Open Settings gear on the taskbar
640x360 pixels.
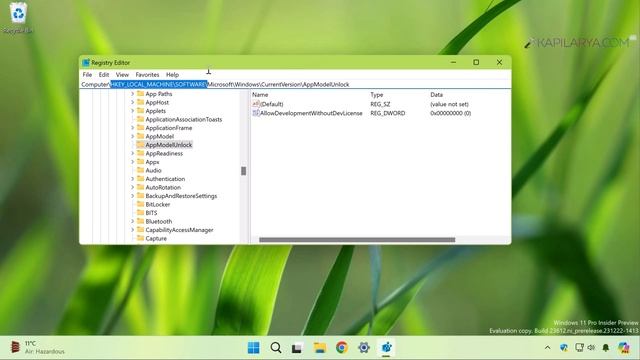[x=364, y=347]
